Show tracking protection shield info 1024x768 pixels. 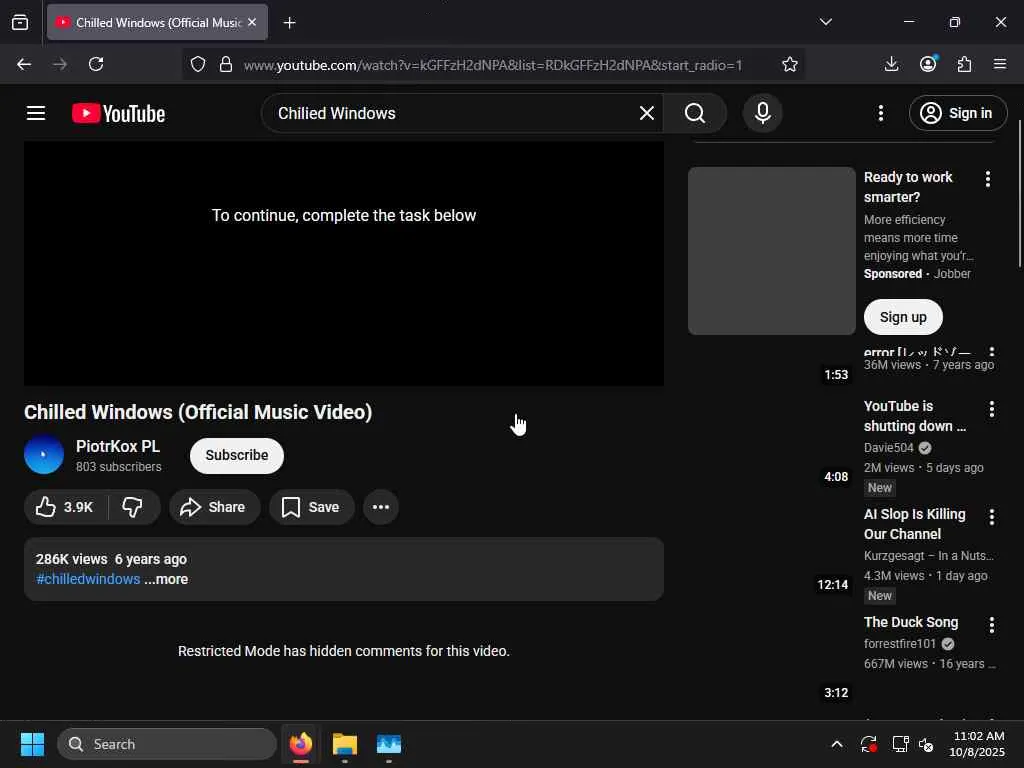[x=198, y=64]
